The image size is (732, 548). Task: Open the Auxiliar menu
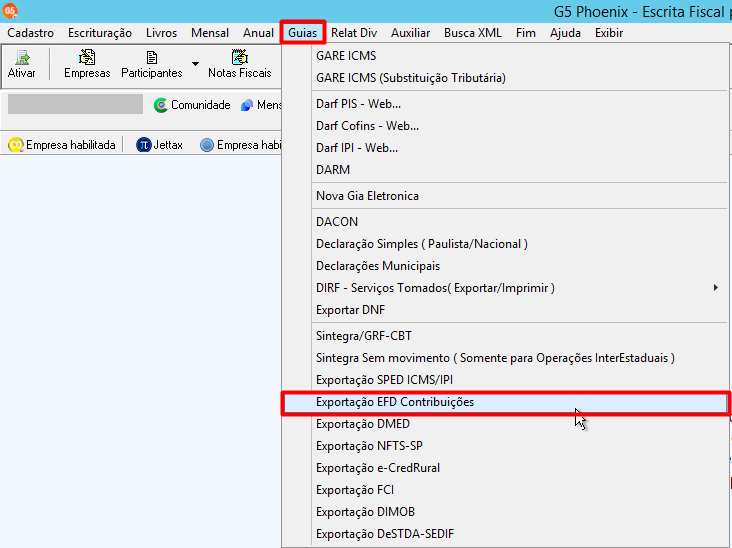coord(410,33)
